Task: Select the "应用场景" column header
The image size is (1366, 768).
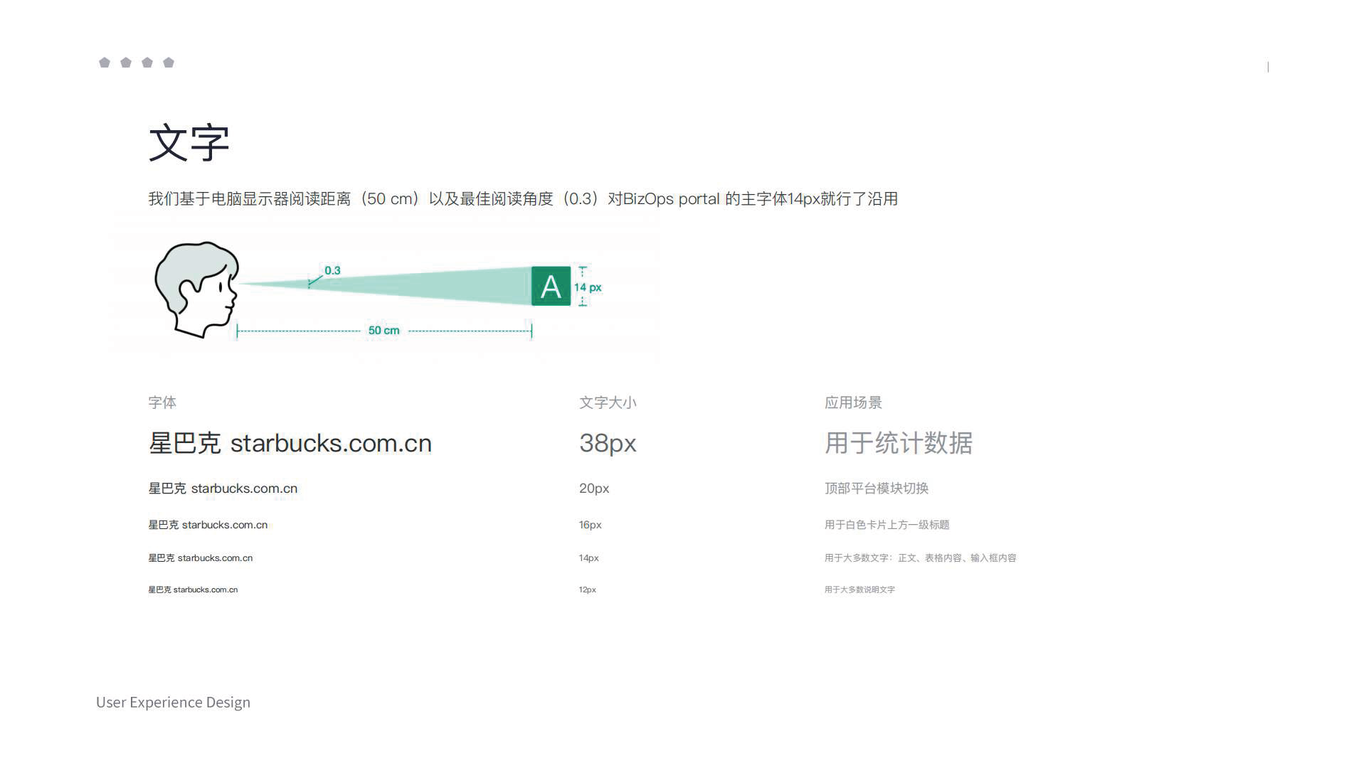Action: (853, 403)
